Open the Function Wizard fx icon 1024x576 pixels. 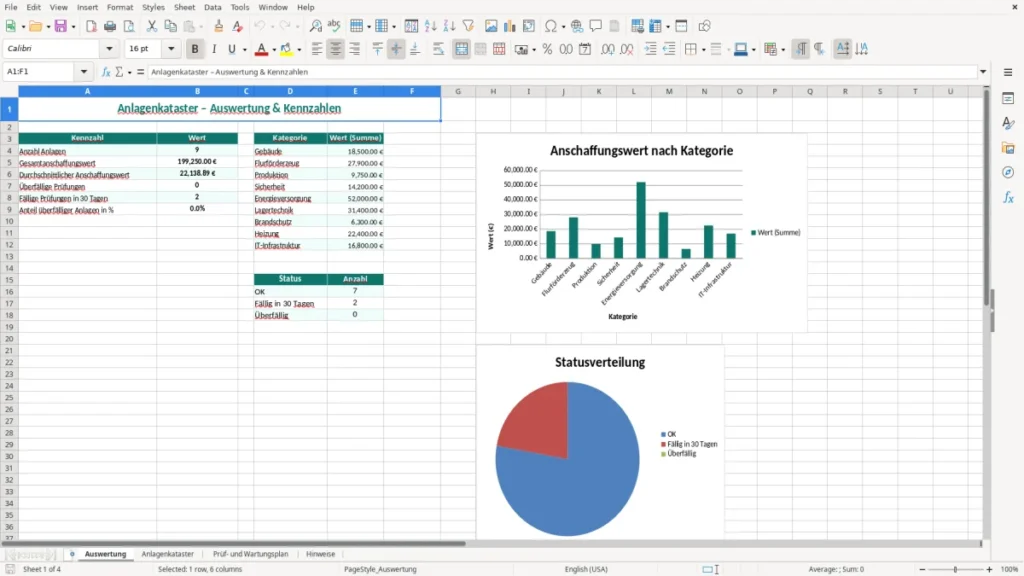[106, 72]
